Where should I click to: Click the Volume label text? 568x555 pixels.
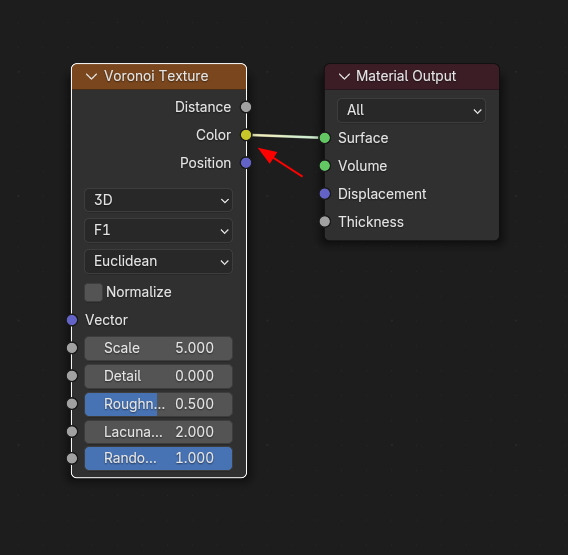tap(362, 166)
